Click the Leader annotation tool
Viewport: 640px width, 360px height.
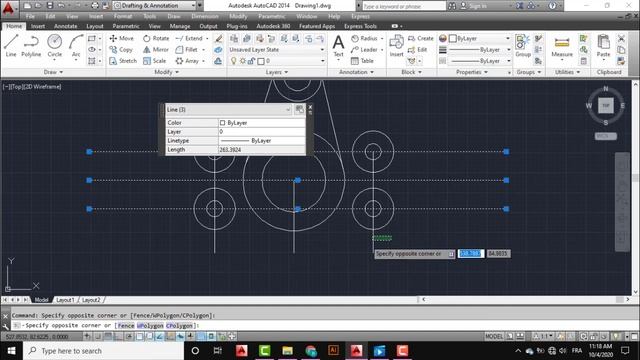pos(364,49)
